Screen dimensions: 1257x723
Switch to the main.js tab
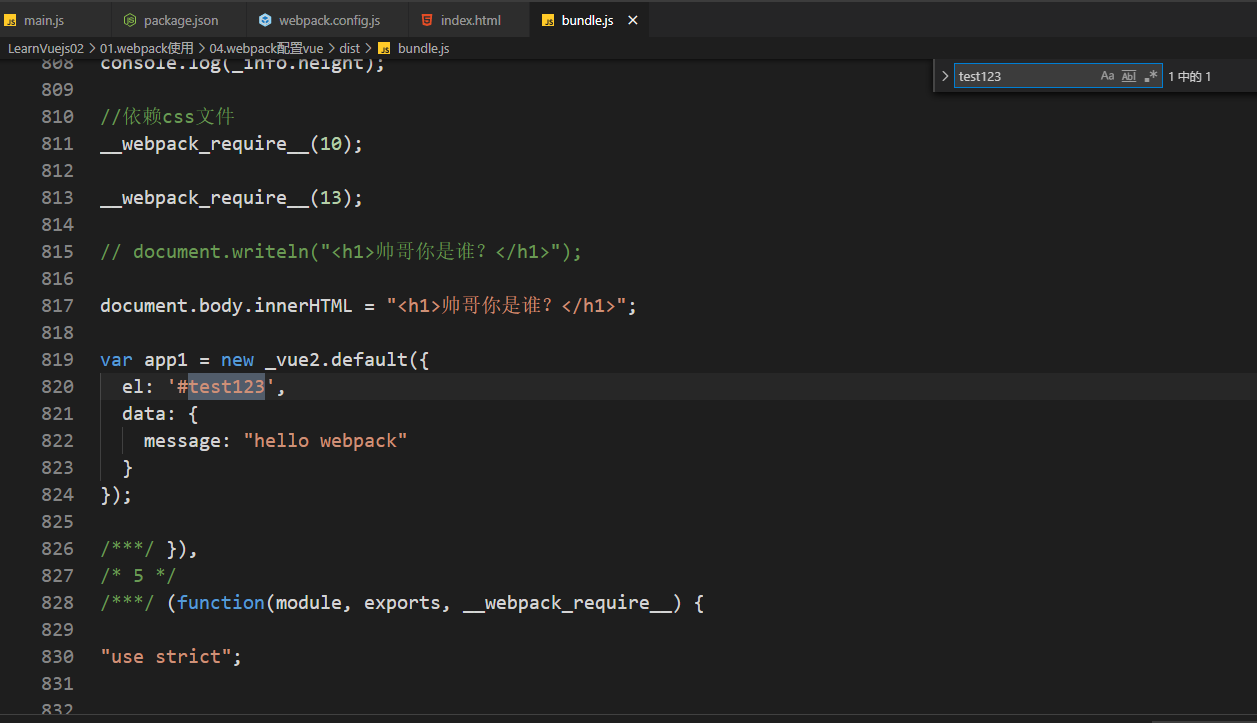(44, 20)
